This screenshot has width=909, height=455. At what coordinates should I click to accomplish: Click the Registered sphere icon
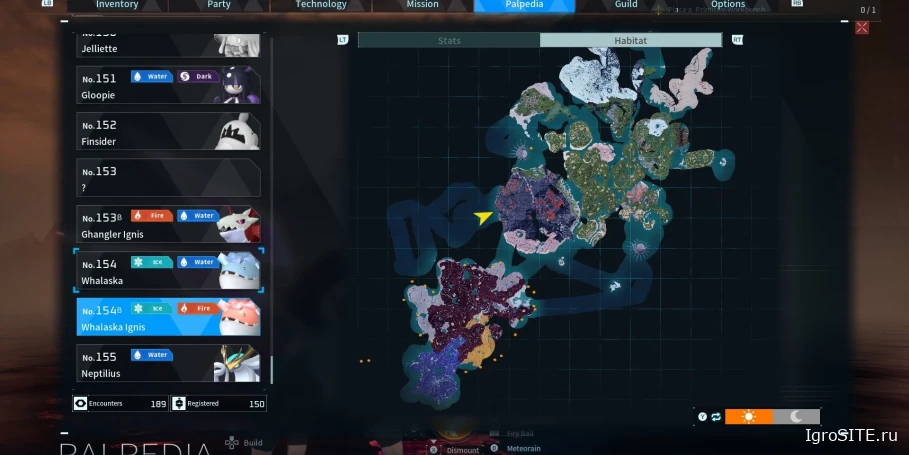point(179,403)
